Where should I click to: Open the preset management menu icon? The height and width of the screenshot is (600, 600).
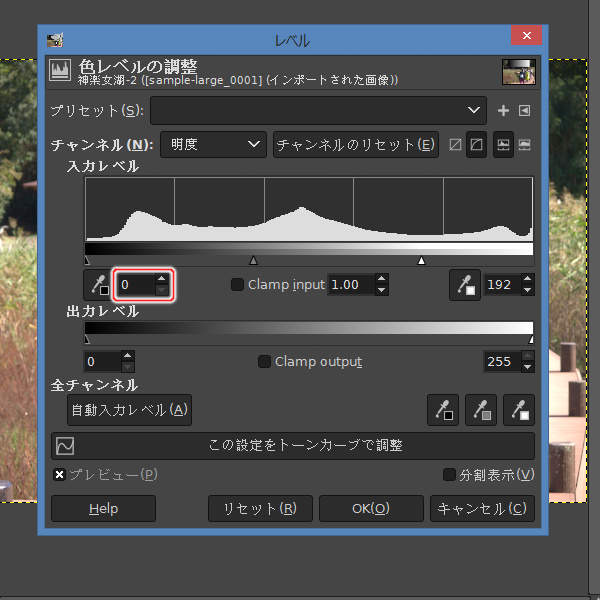coord(524,111)
